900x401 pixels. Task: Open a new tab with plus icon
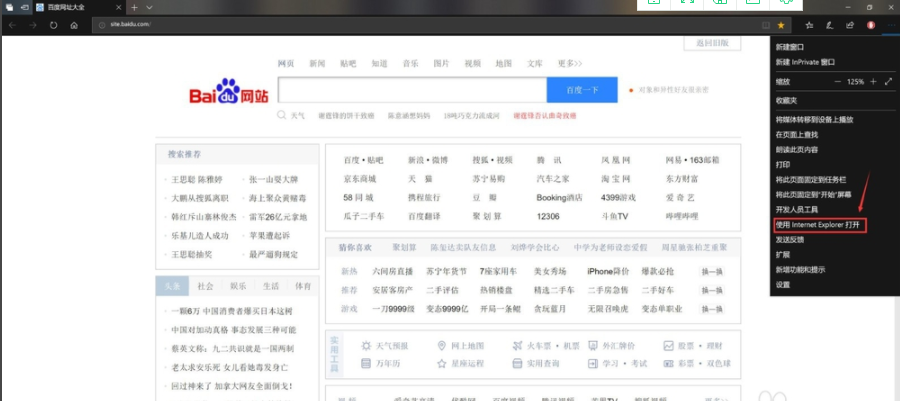pyautogui.click(x=134, y=7)
